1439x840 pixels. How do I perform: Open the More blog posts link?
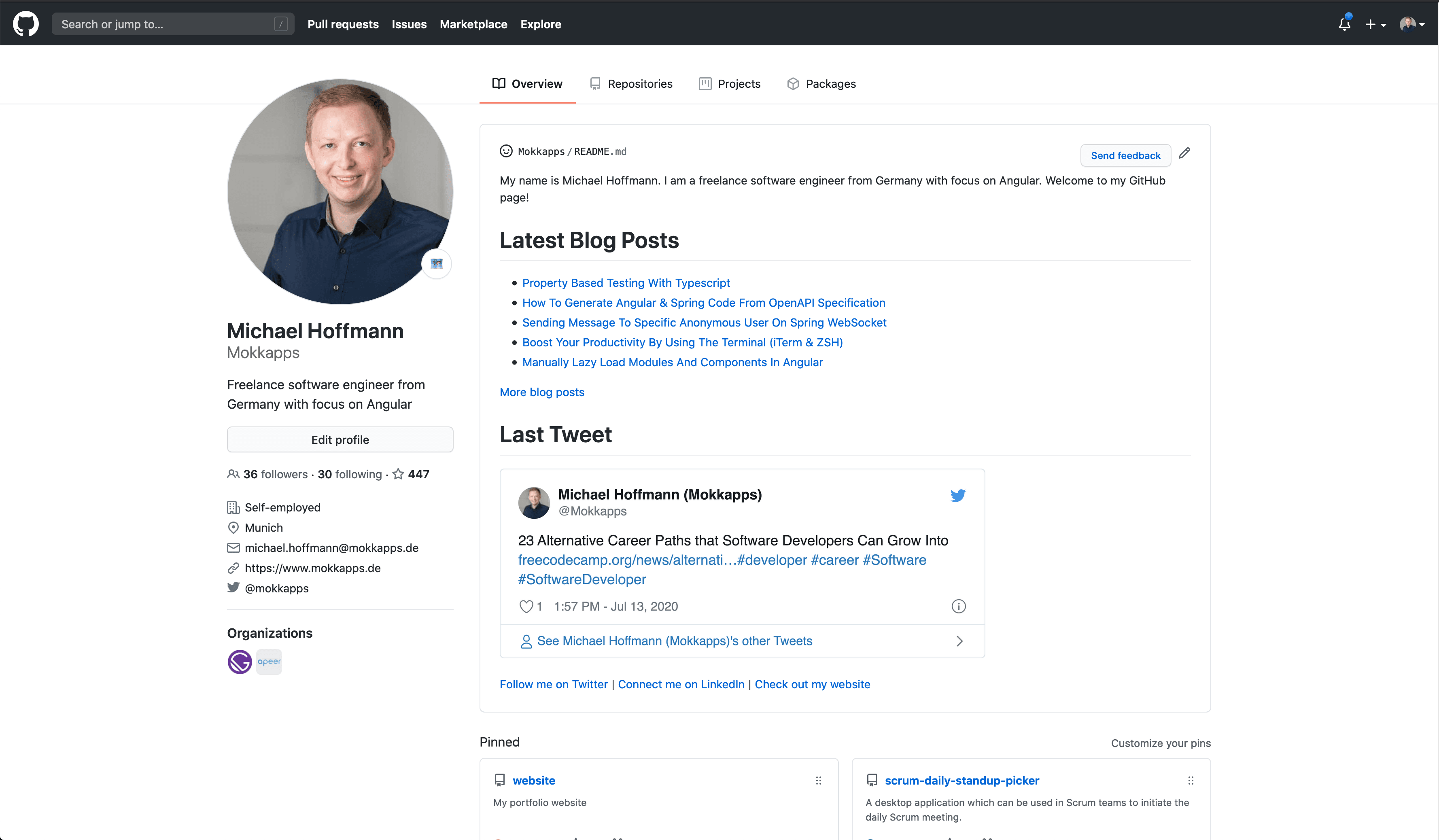[541, 392]
